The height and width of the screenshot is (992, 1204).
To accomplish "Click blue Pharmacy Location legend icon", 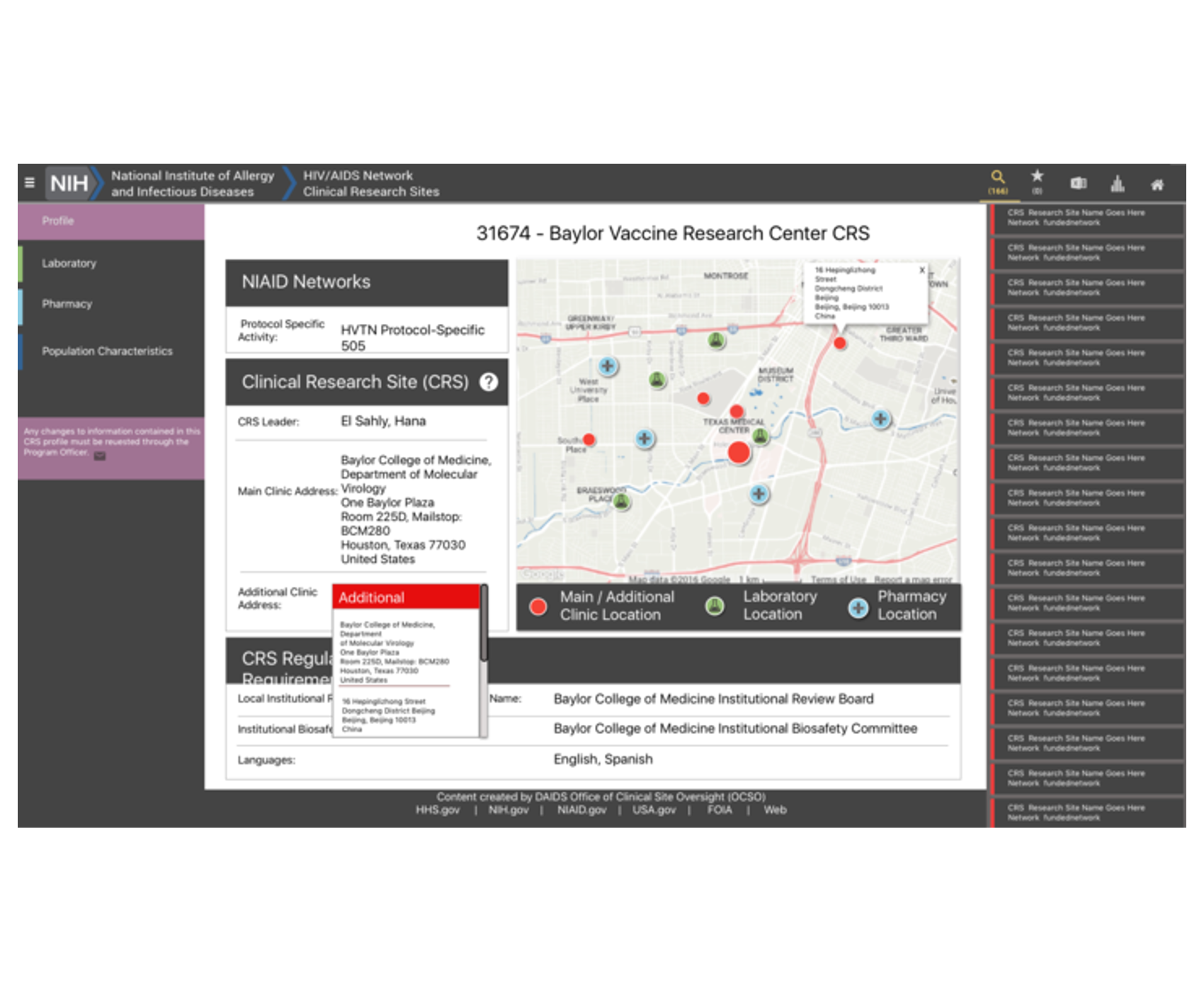I will click(858, 607).
